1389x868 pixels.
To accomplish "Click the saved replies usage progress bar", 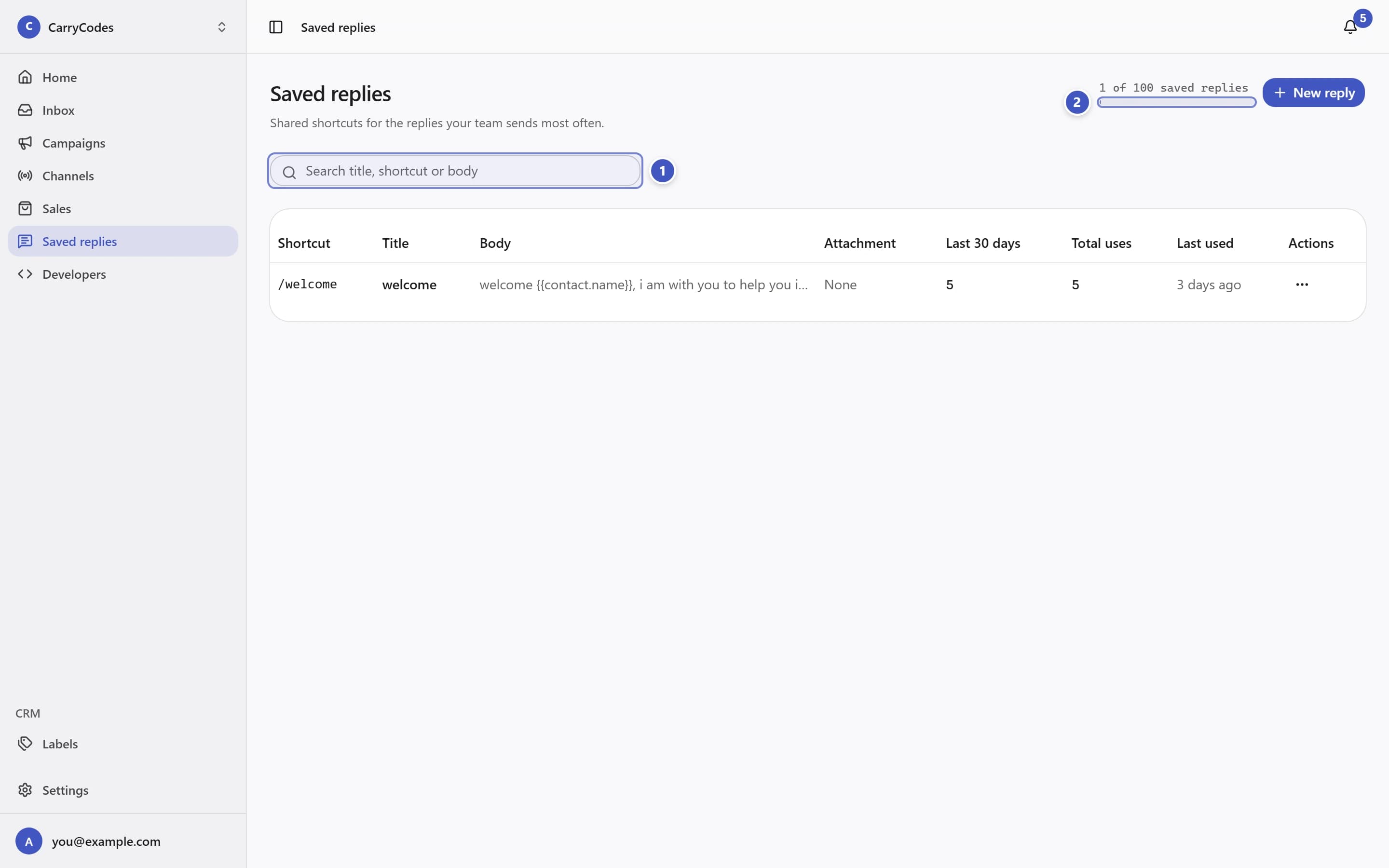I will (x=1176, y=102).
